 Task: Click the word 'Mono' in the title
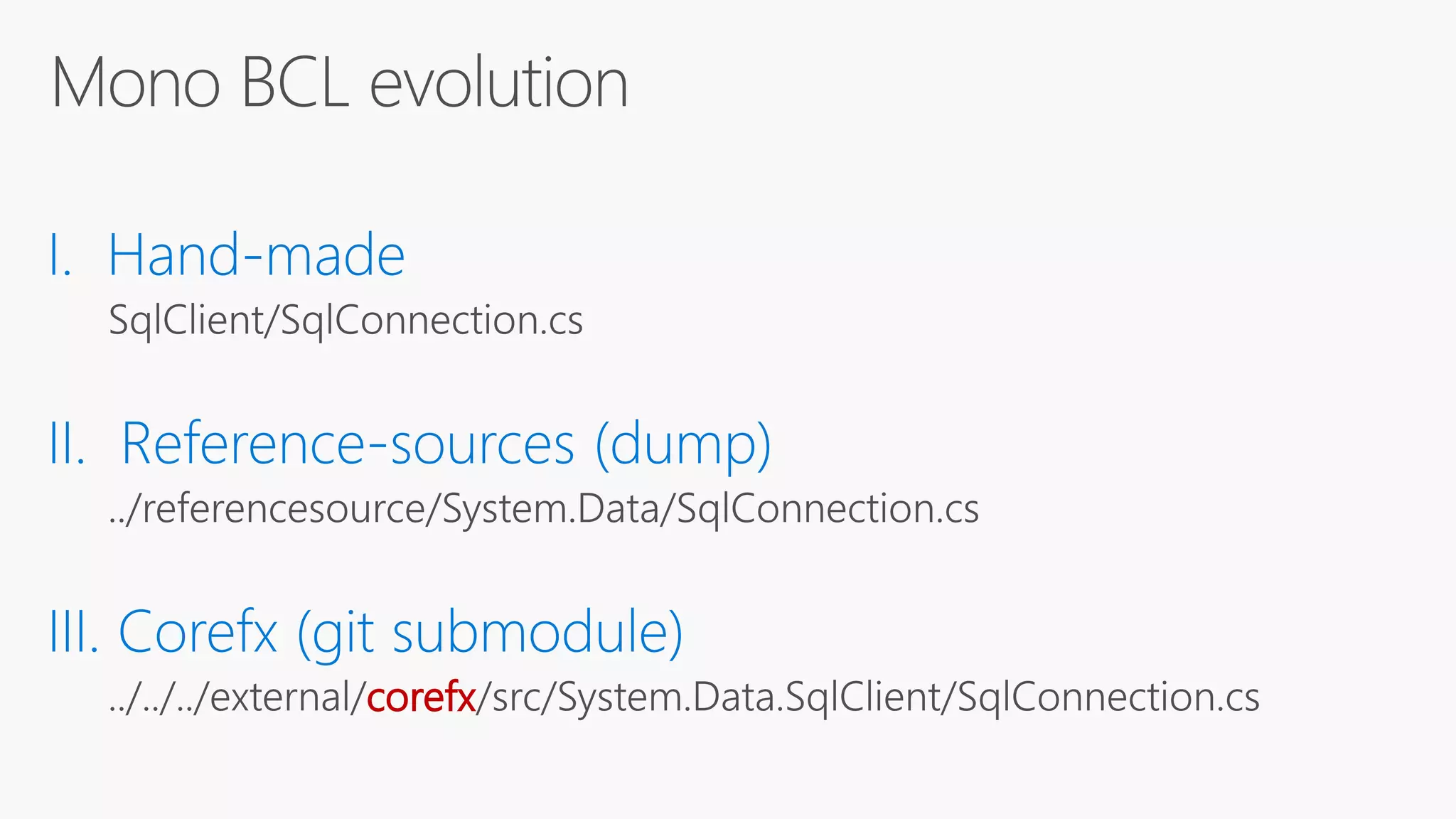click(136, 84)
